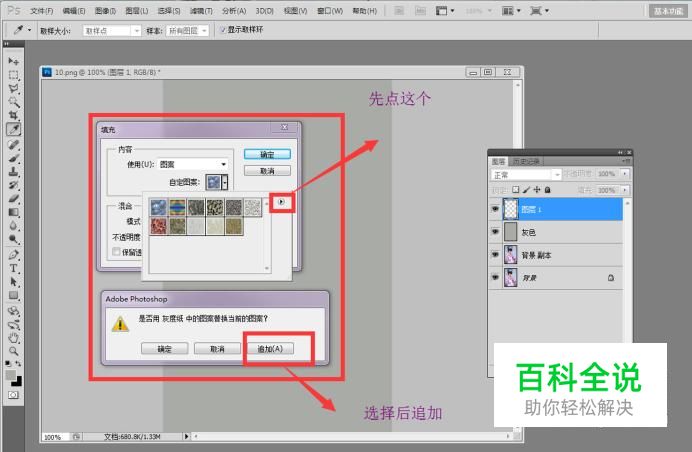
Task: Select the Rectangle shape tool
Action: tap(14, 295)
